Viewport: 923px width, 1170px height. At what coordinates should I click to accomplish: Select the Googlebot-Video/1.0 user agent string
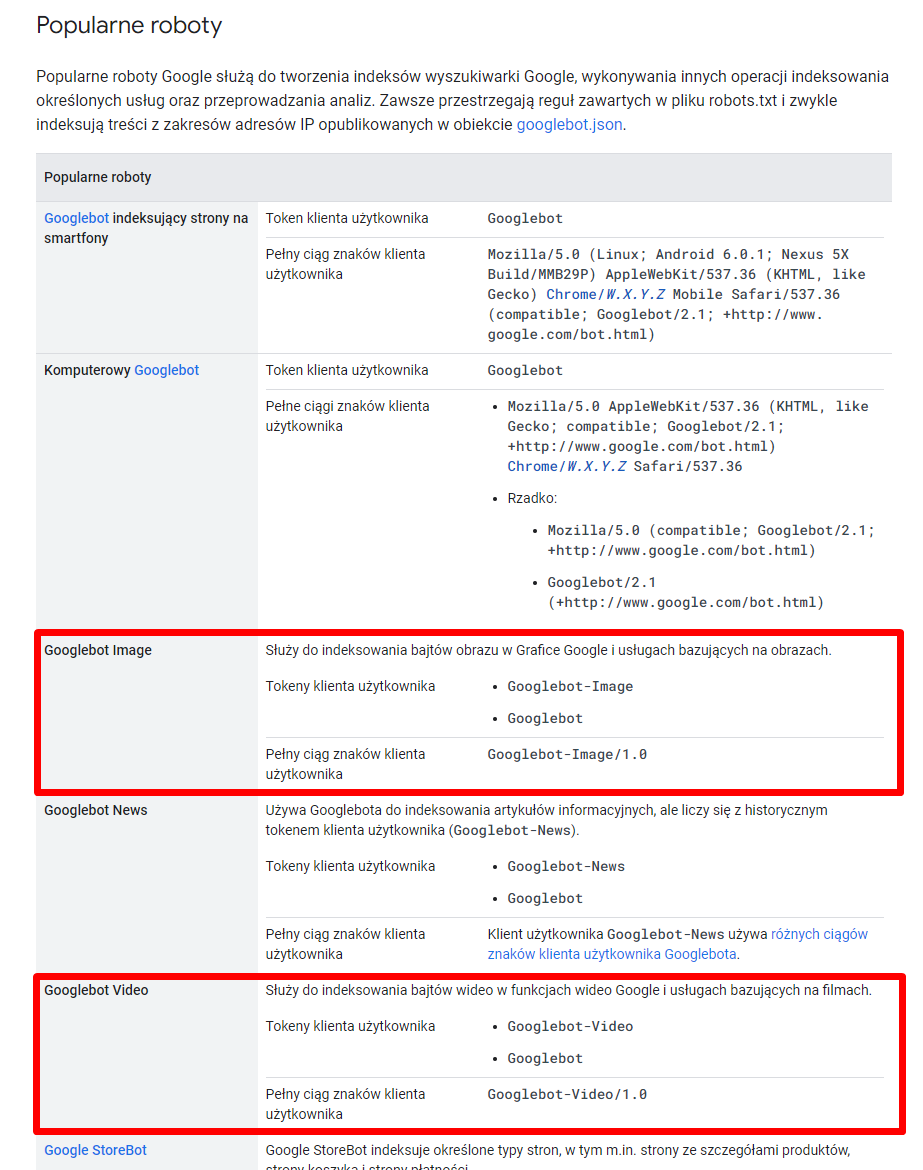click(567, 1094)
